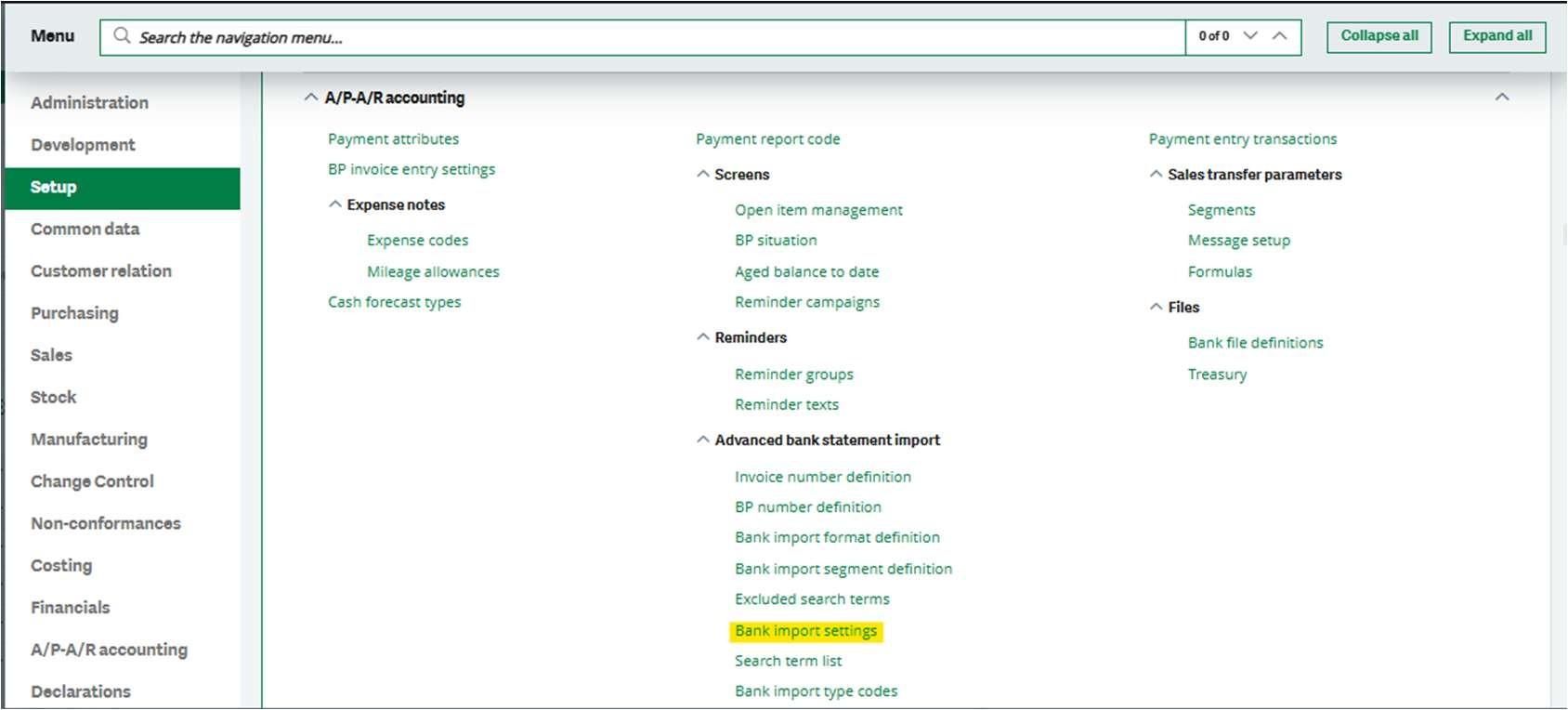Image resolution: width=1568 pixels, height=710 pixels.
Task: Go to next search result arrow
Action: pos(1250,36)
